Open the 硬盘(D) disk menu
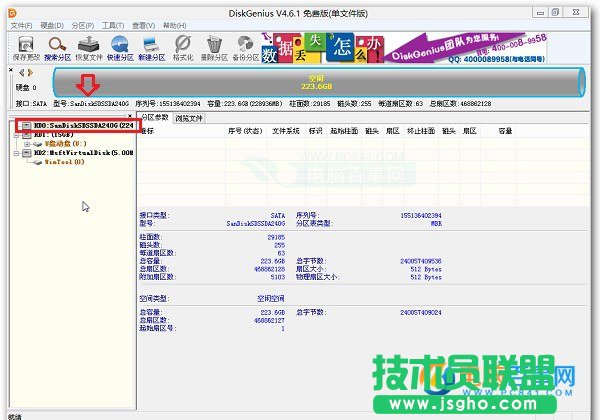The width and height of the screenshot is (600, 420). (48, 23)
